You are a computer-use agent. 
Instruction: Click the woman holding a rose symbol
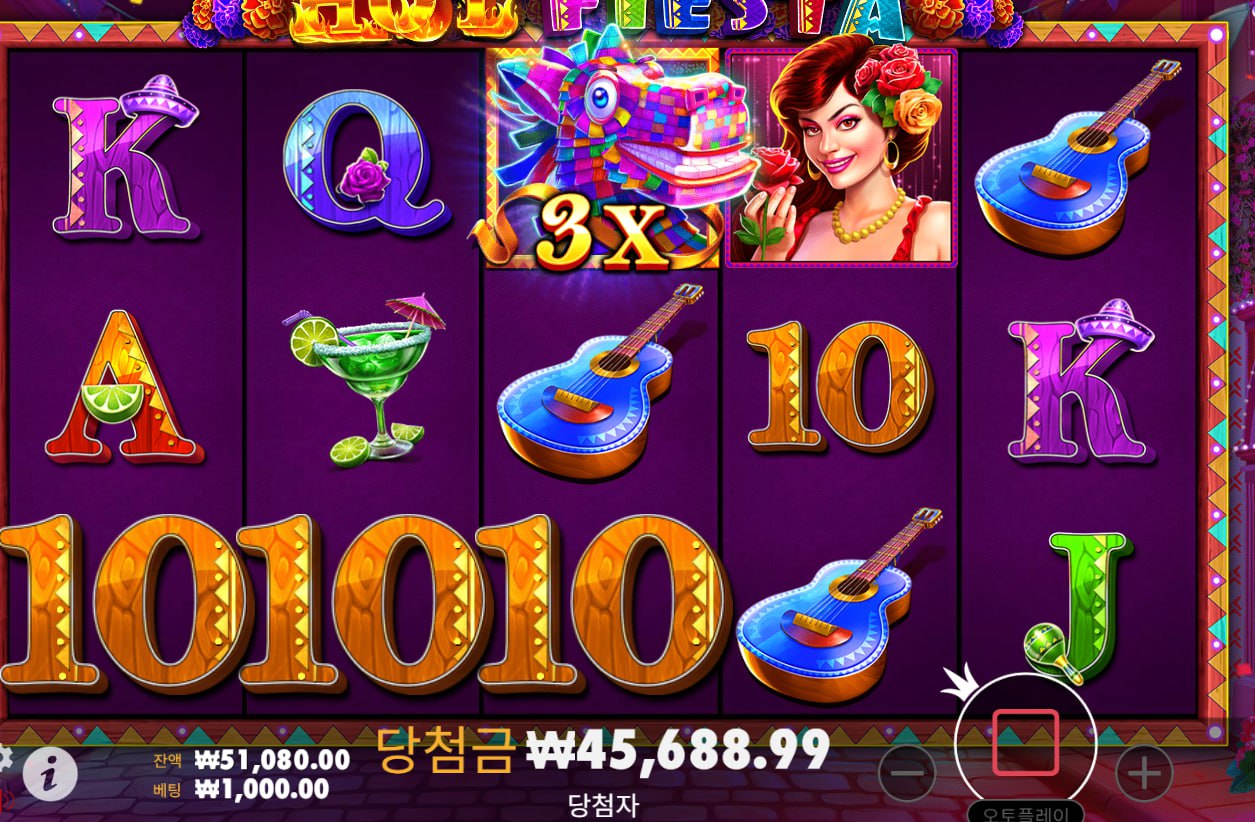[x=841, y=157]
